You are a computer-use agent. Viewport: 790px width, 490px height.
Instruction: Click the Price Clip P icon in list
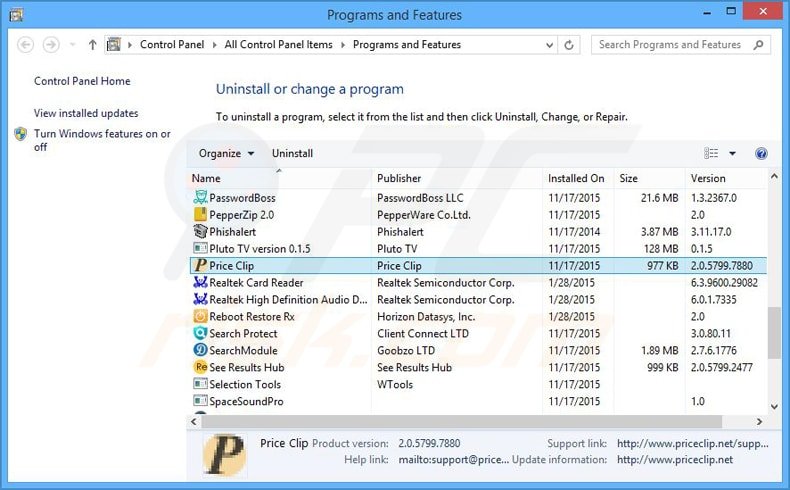point(201,265)
